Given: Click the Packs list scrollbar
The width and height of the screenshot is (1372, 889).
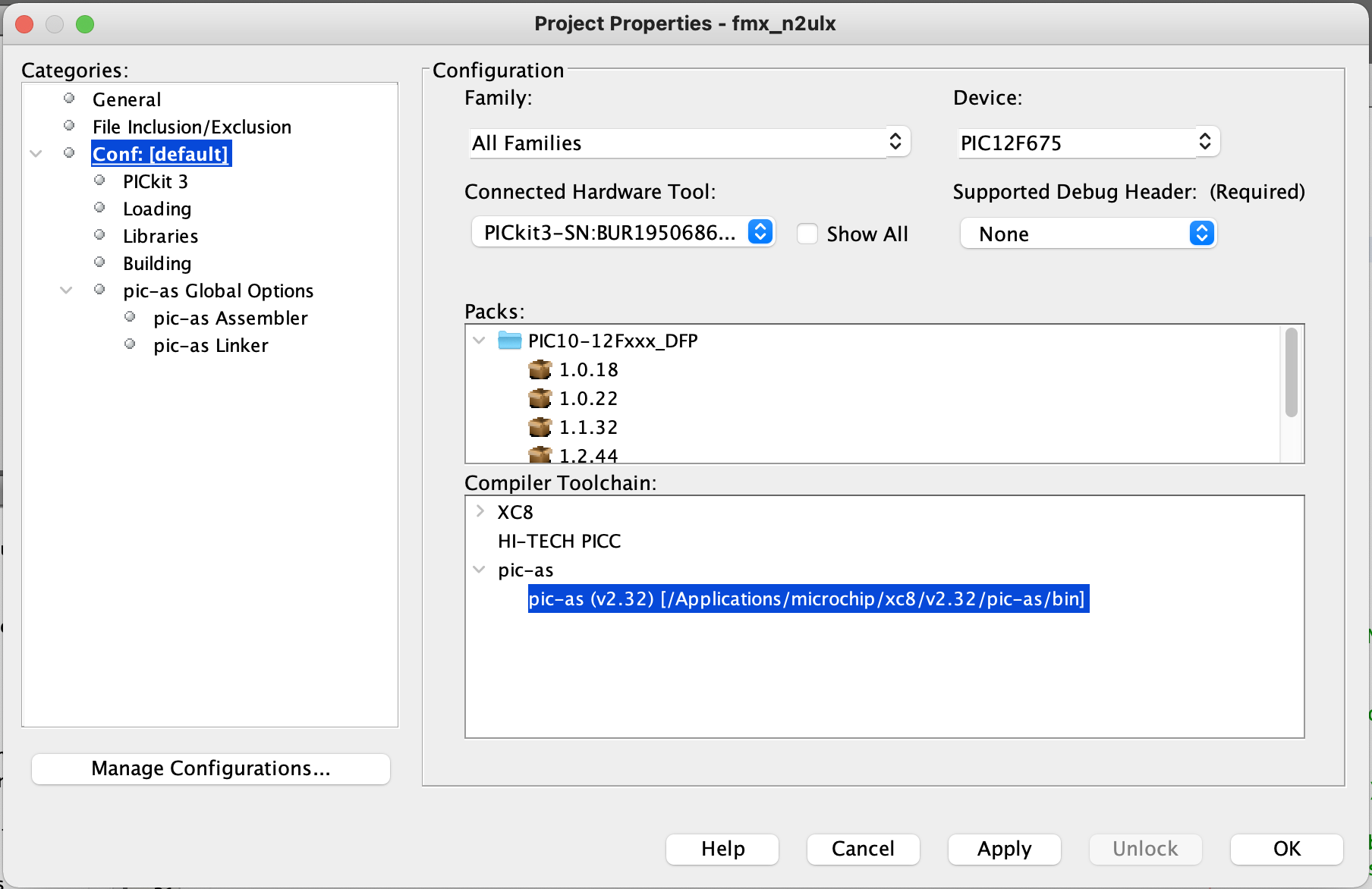Looking at the screenshot, I should (1291, 372).
